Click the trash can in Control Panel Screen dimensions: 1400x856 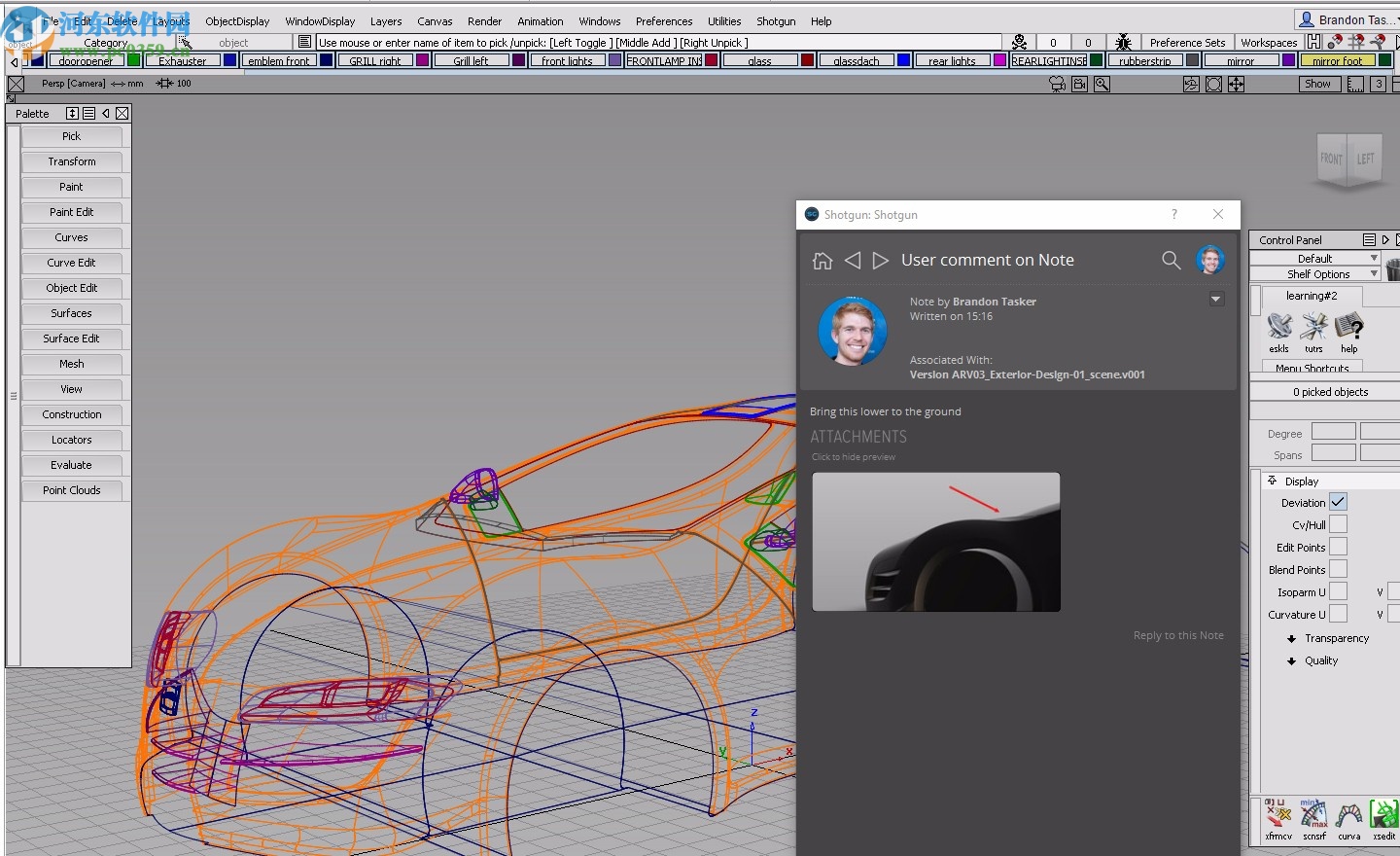pyautogui.click(x=1393, y=269)
